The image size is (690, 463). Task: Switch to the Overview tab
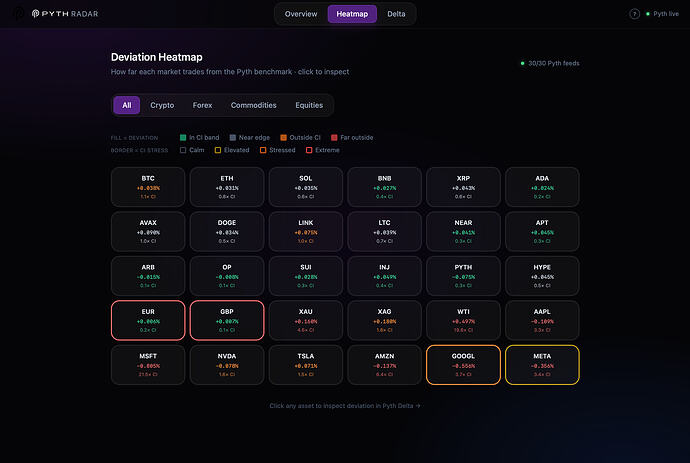coord(301,14)
